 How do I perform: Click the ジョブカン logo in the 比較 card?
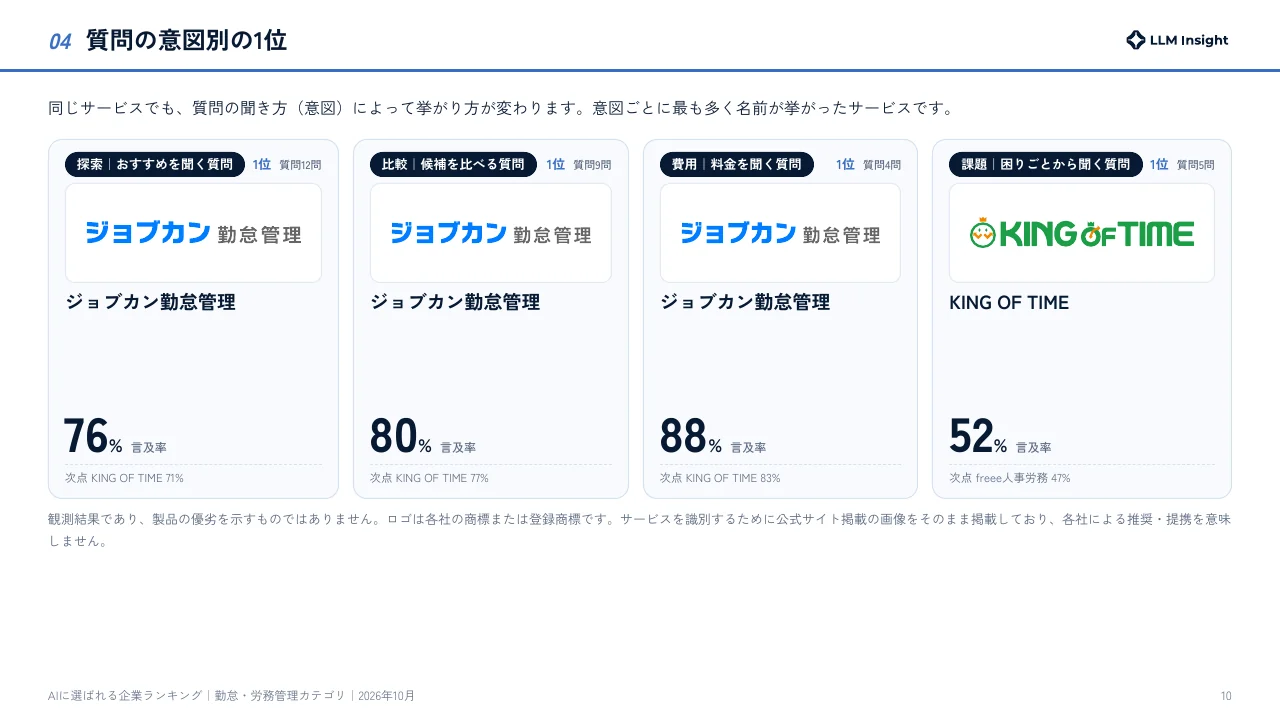click(491, 233)
